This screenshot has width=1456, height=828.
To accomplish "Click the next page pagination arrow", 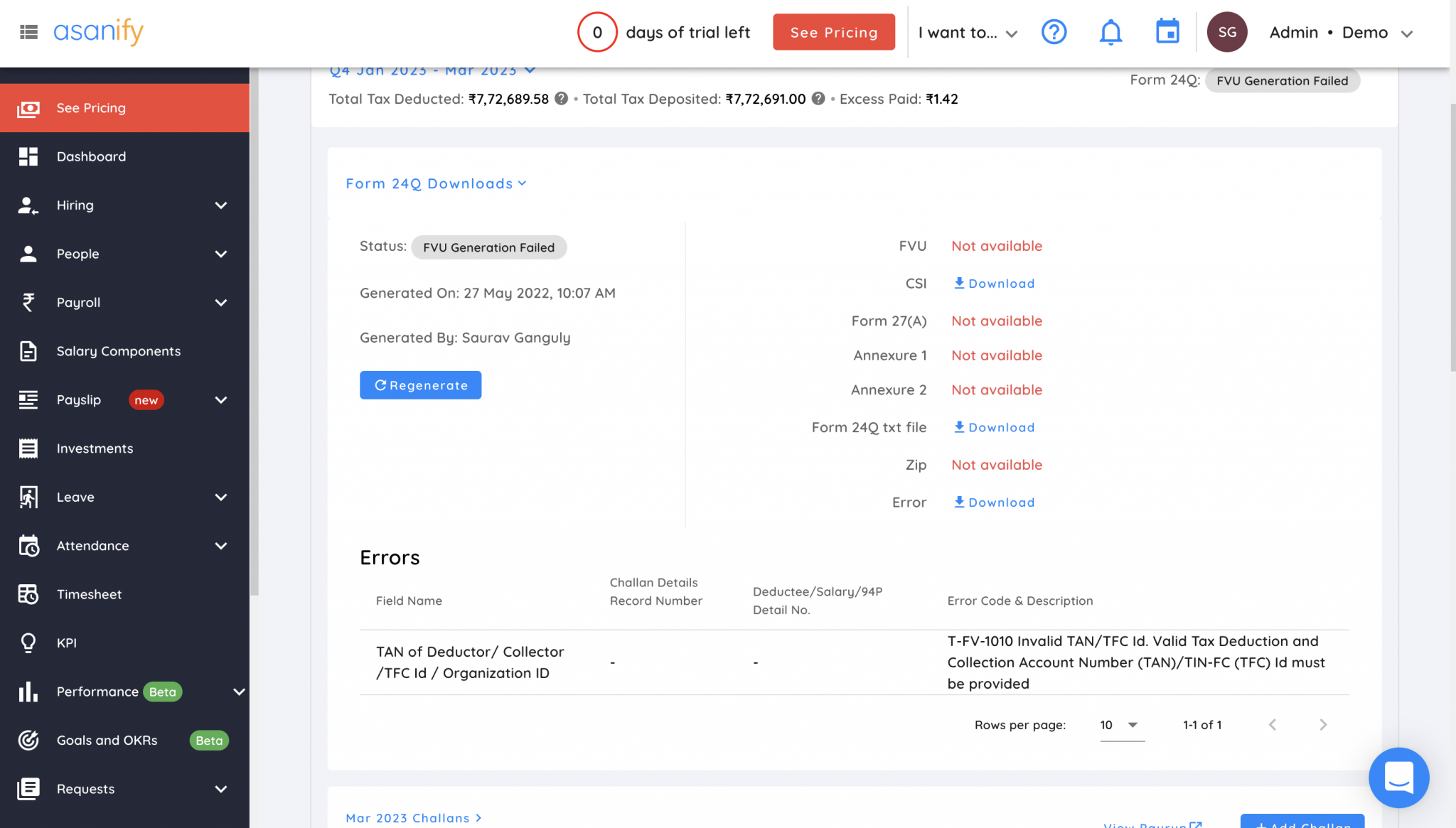I will pyautogui.click(x=1323, y=725).
